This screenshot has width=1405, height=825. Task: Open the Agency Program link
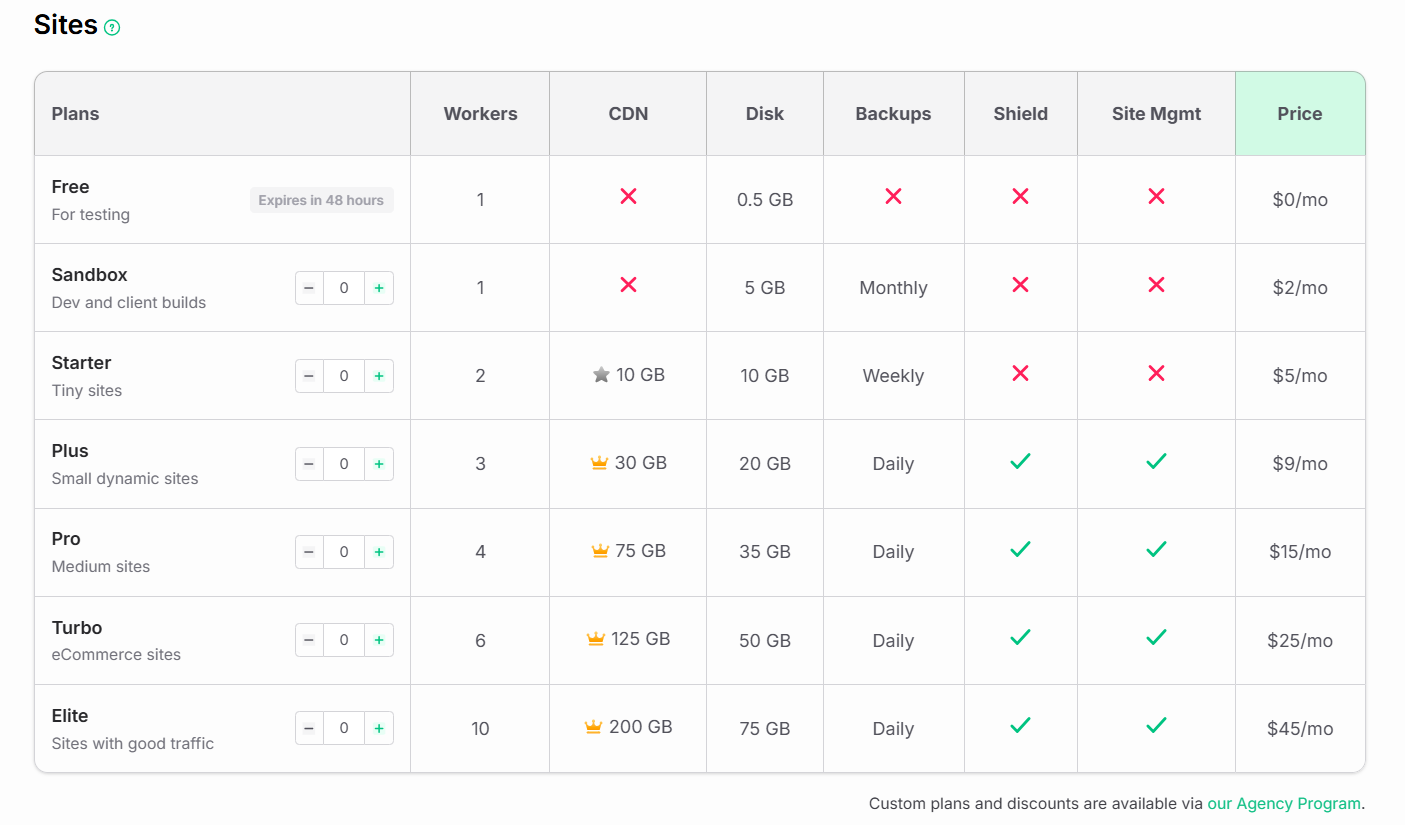(x=1284, y=803)
